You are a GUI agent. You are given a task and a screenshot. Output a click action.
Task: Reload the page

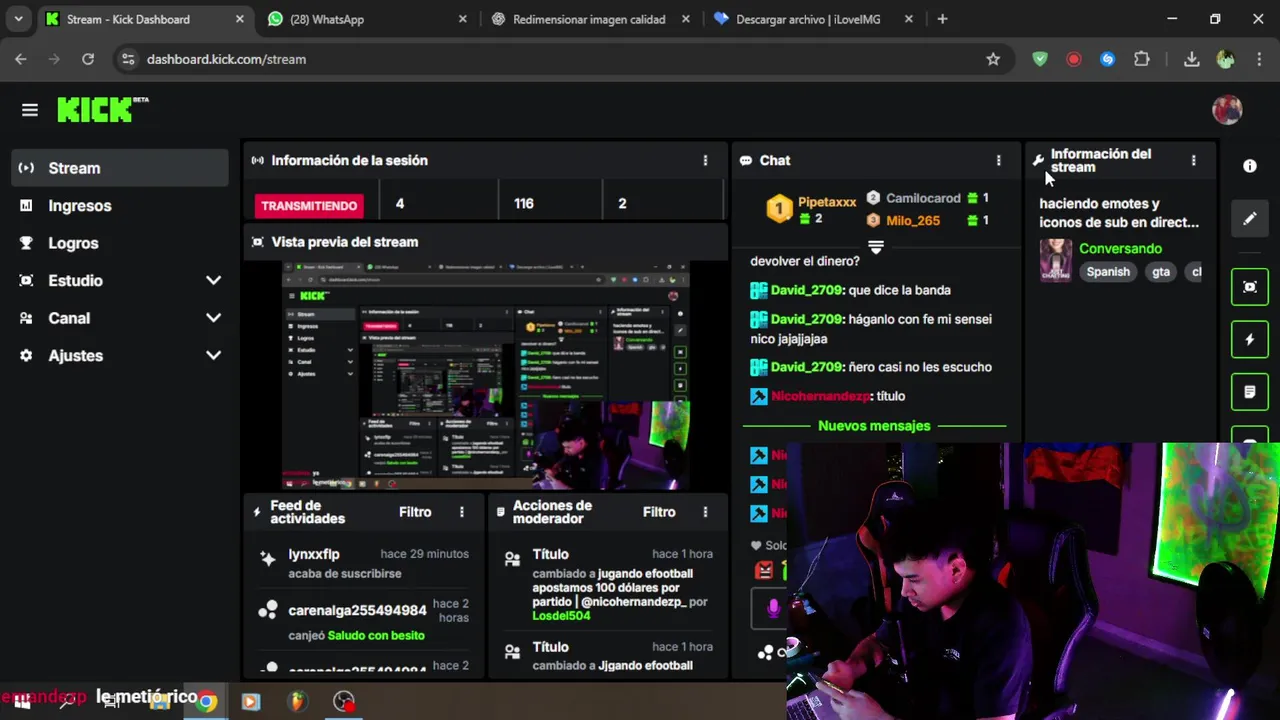point(88,59)
